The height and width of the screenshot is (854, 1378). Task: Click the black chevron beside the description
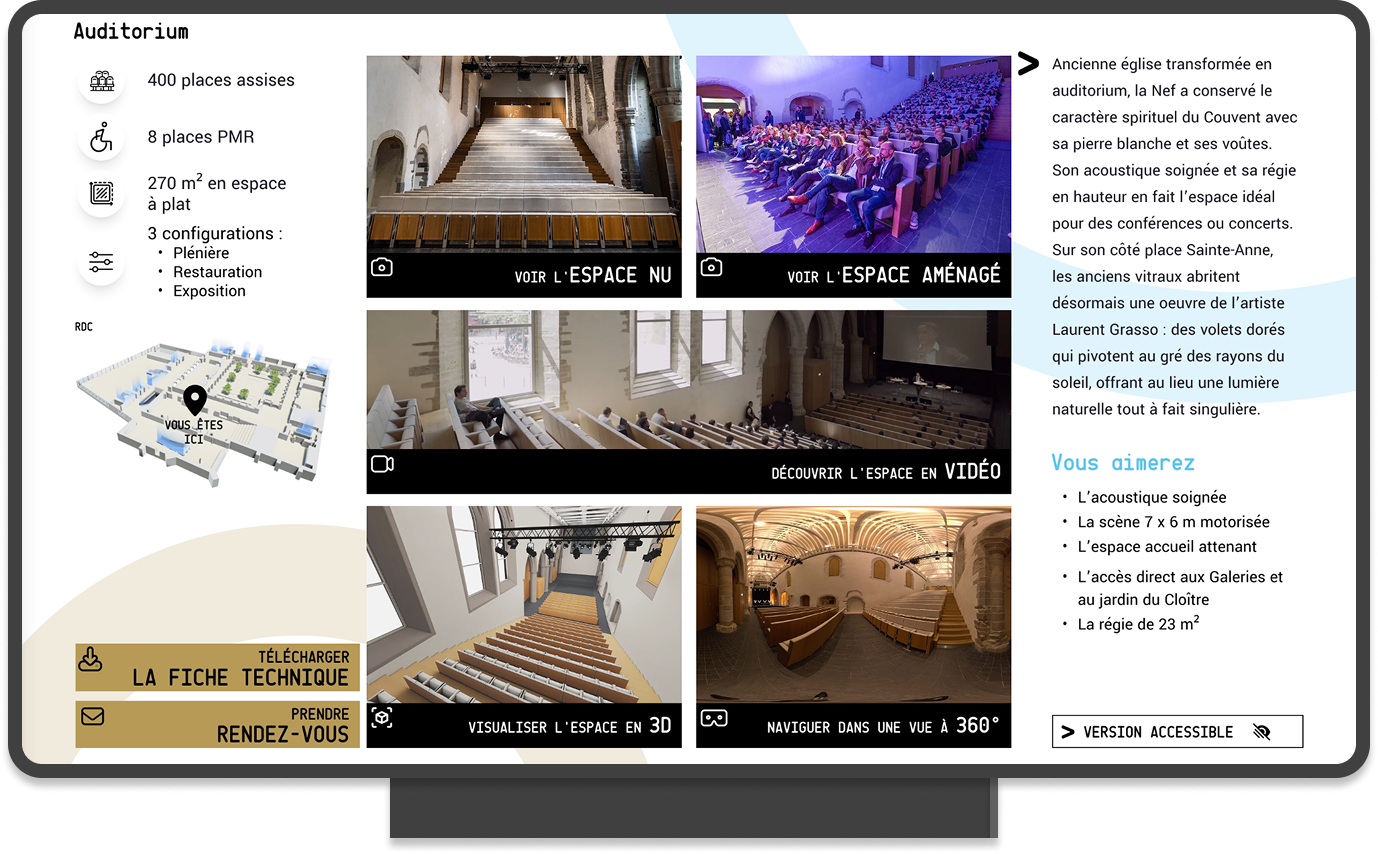1028,64
